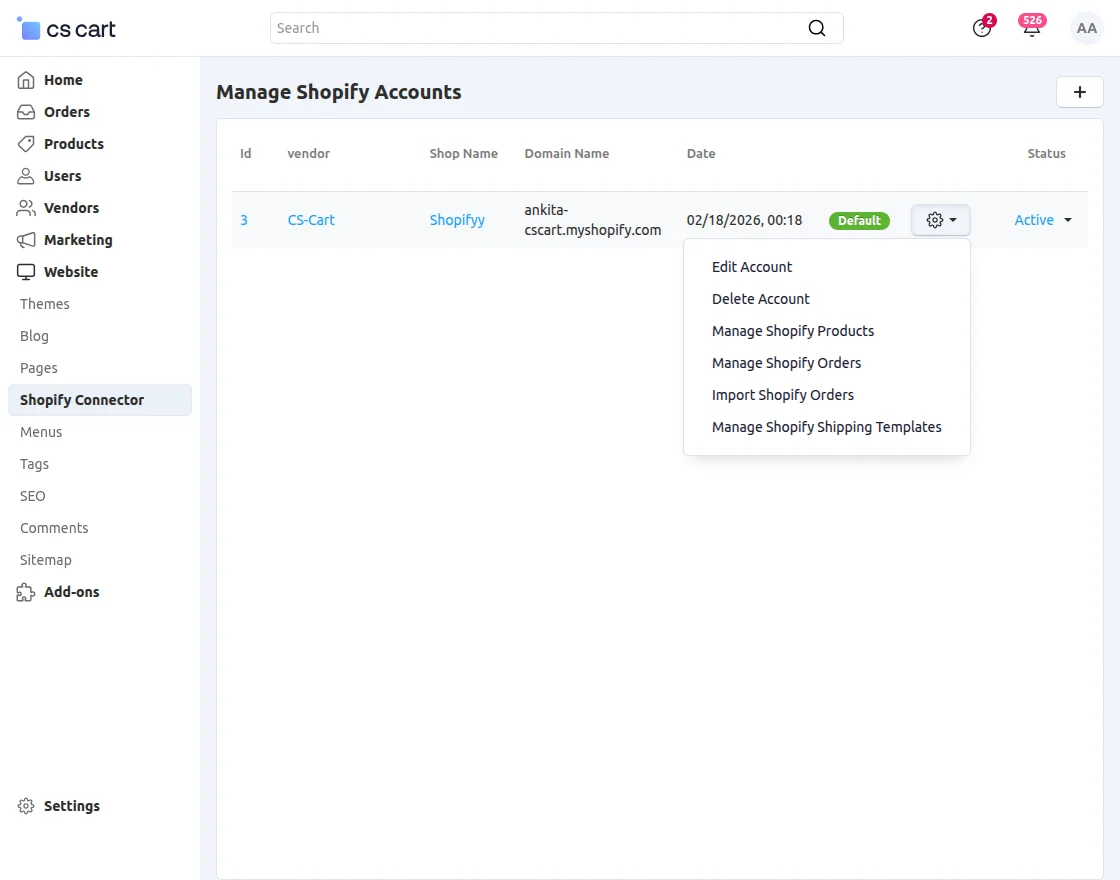1120x880 pixels.
Task: Open Settings via the gear icon
Action: (x=24, y=806)
